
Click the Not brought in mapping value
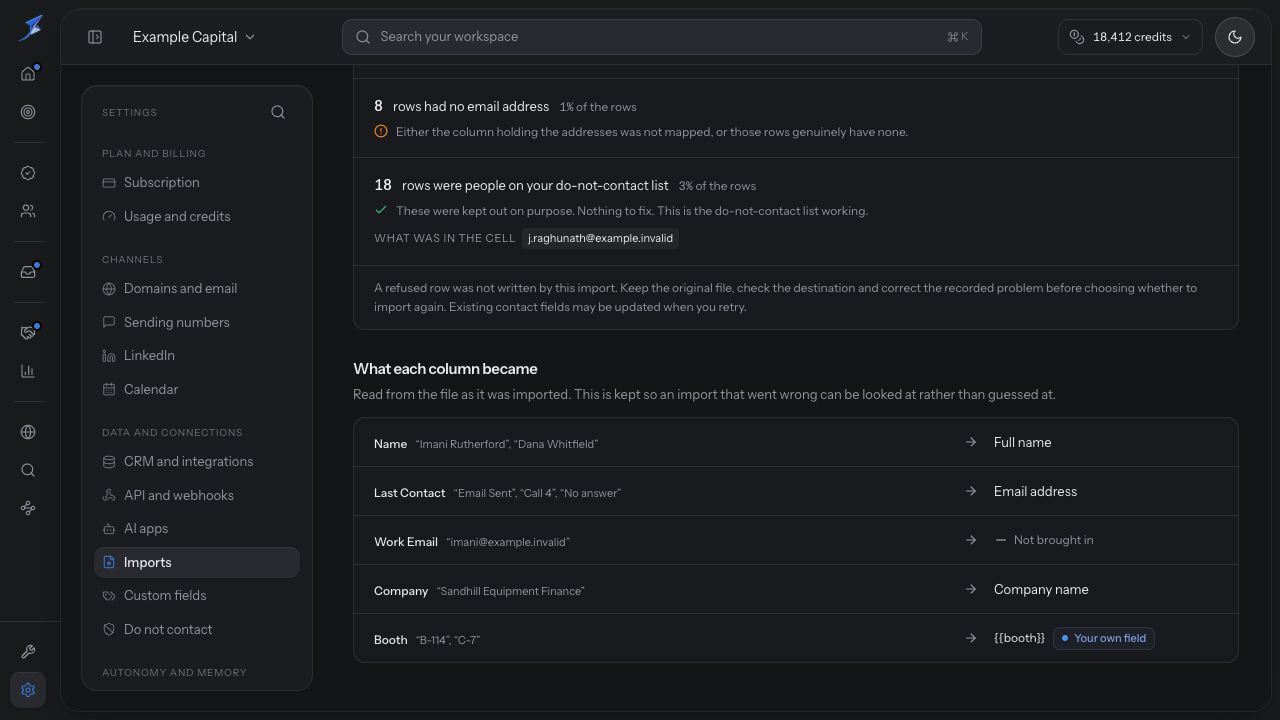pos(1044,540)
